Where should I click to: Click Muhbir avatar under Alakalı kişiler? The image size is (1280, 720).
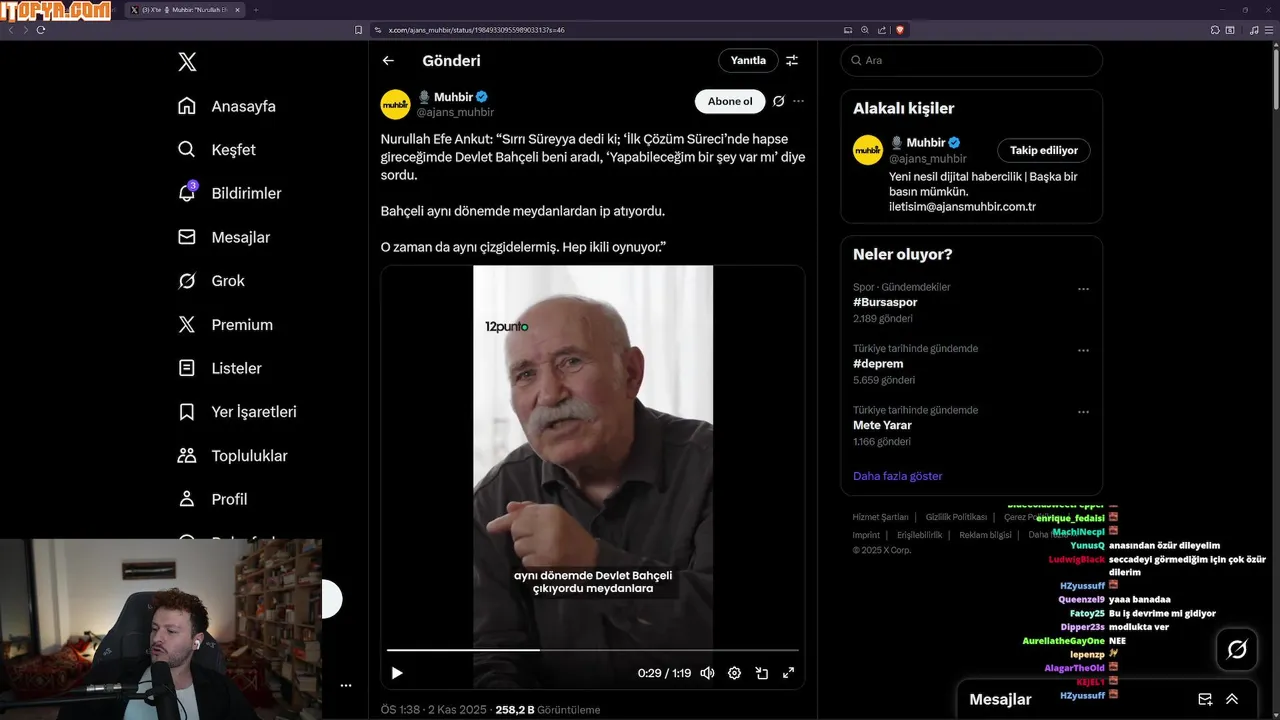click(x=868, y=150)
